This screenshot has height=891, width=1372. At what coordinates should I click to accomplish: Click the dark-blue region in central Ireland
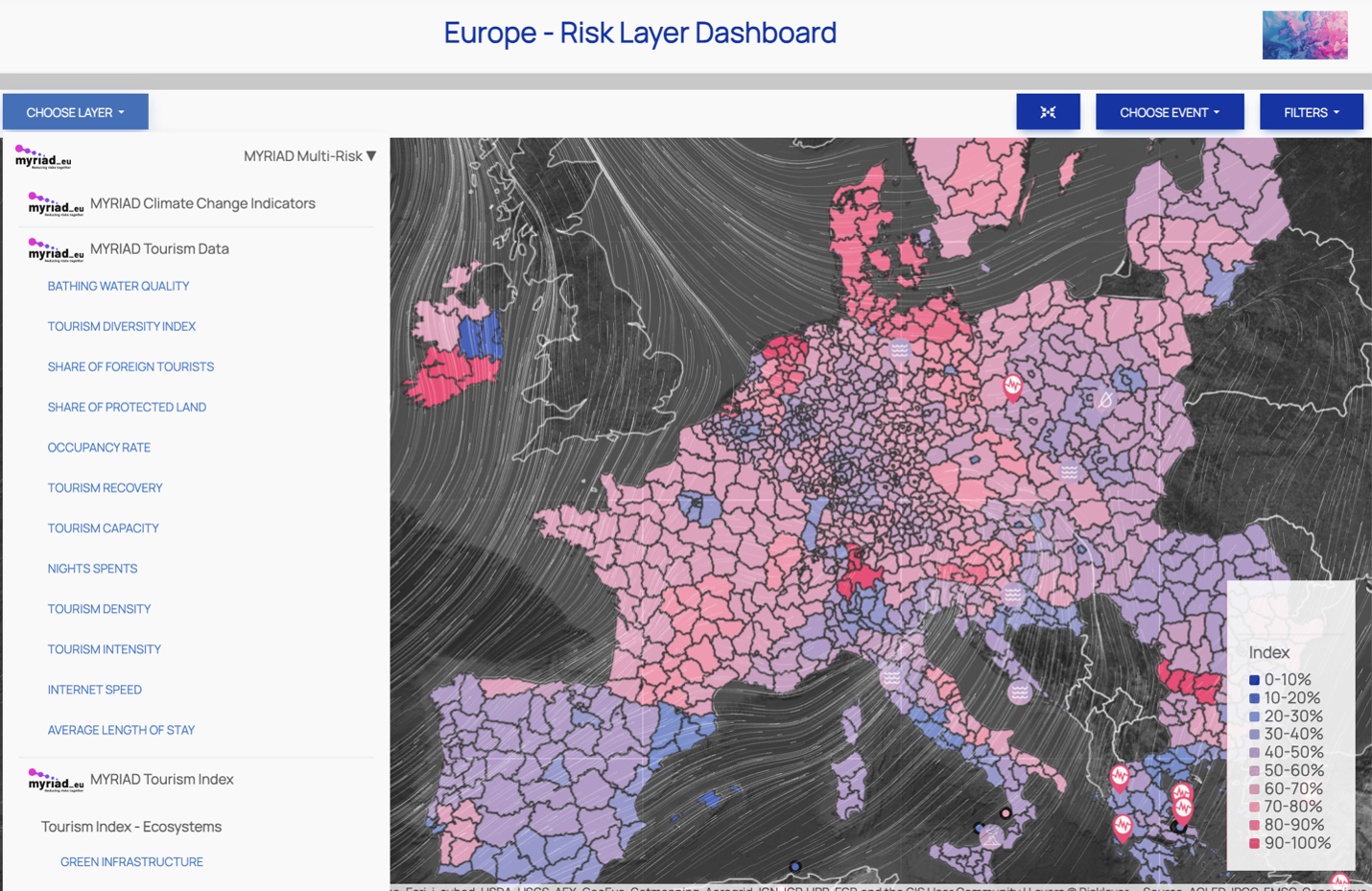tap(479, 338)
